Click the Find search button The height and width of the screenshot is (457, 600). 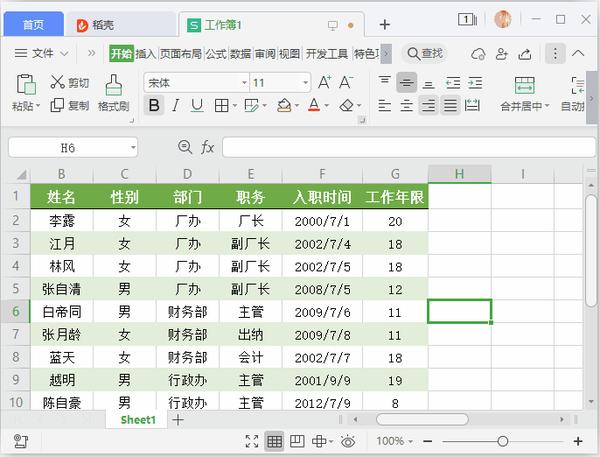coord(425,54)
